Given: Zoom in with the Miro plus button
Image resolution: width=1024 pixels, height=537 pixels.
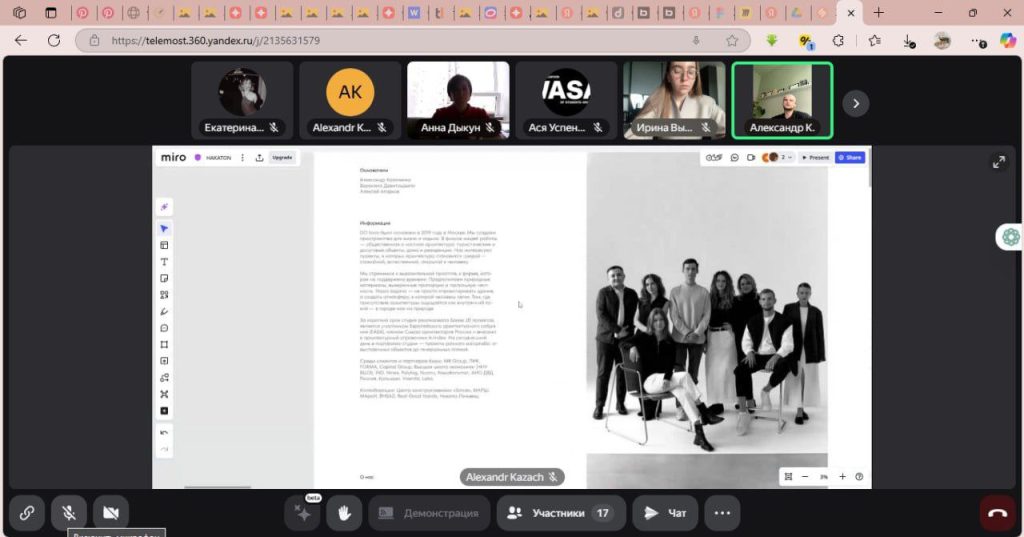Looking at the screenshot, I should pyautogui.click(x=843, y=477).
